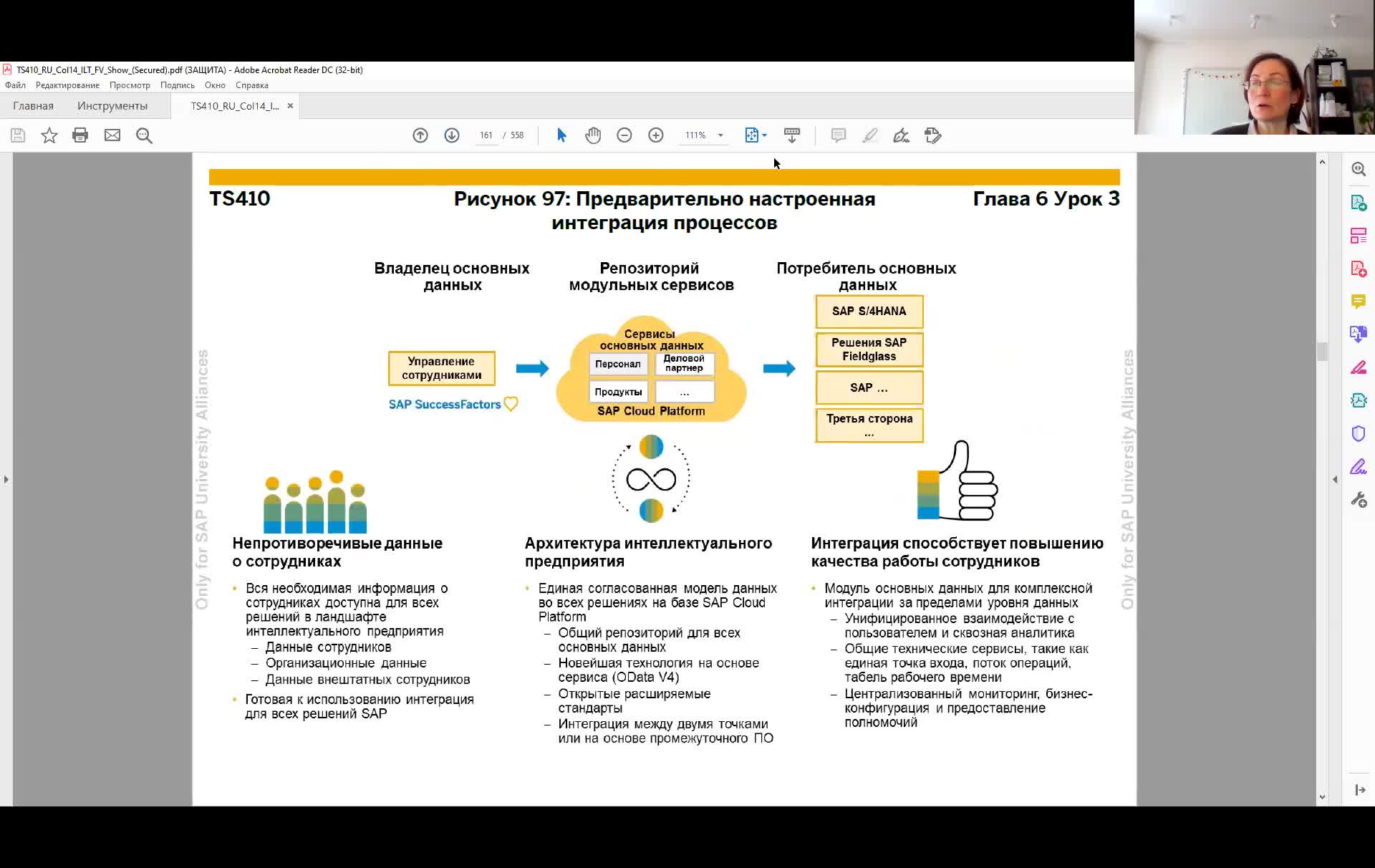Click the fit page mode icon

(x=751, y=135)
